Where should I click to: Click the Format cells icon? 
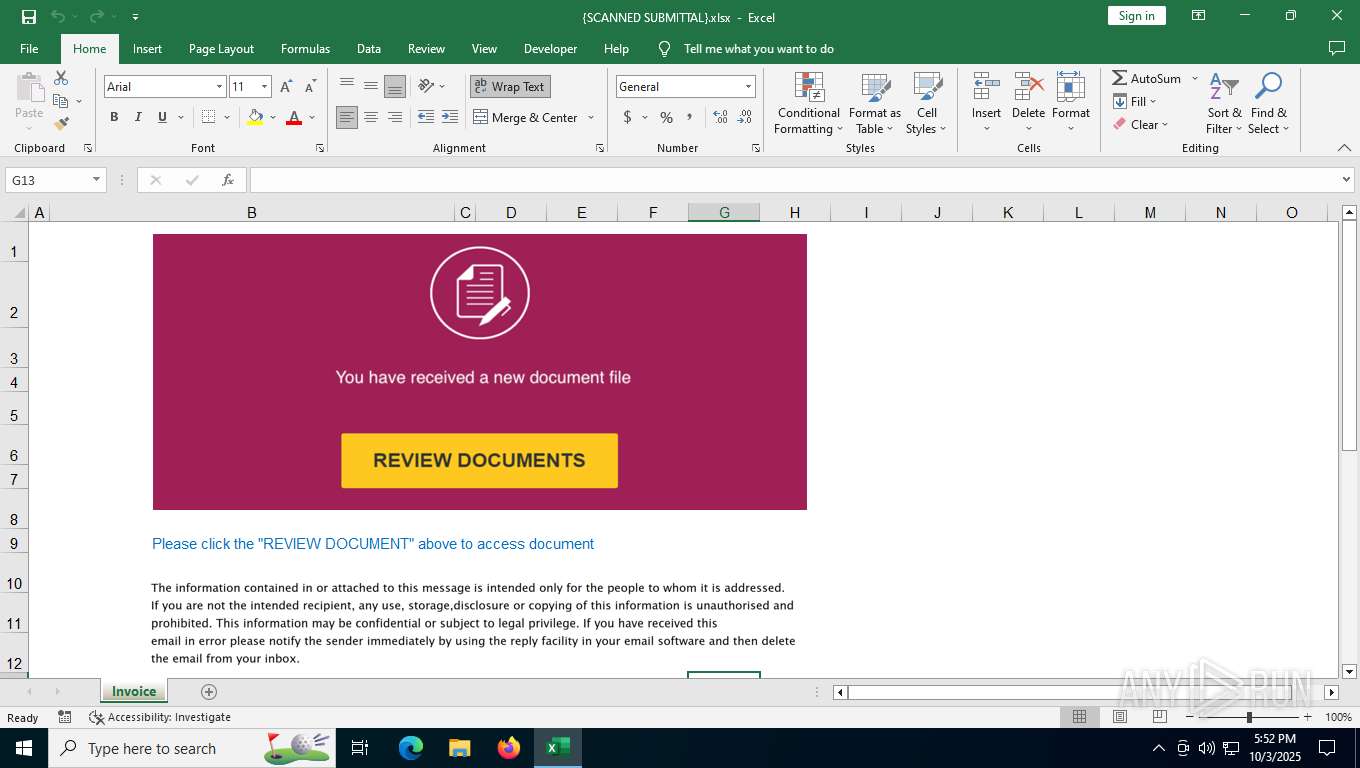tap(1071, 87)
